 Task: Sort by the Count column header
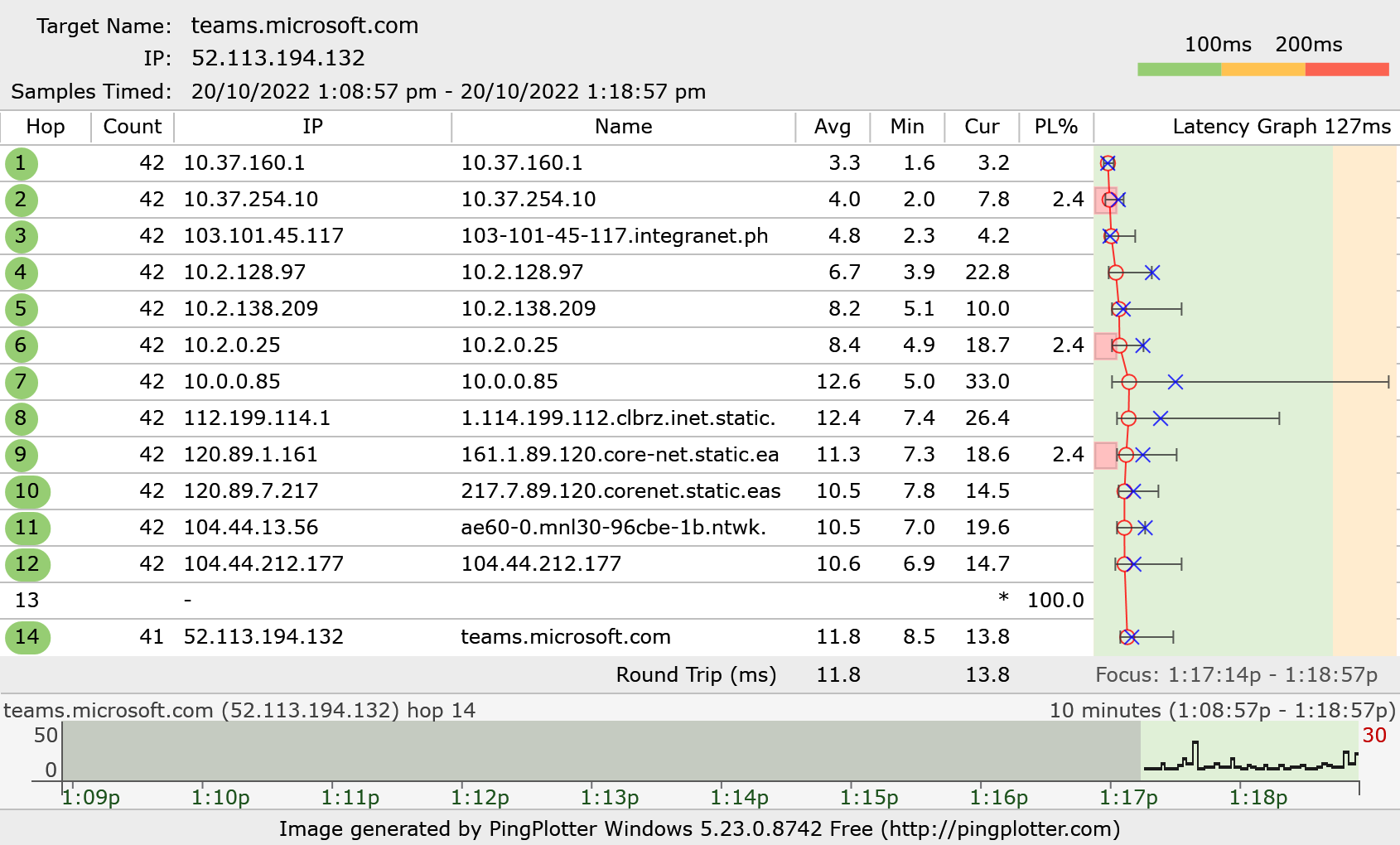click(132, 127)
